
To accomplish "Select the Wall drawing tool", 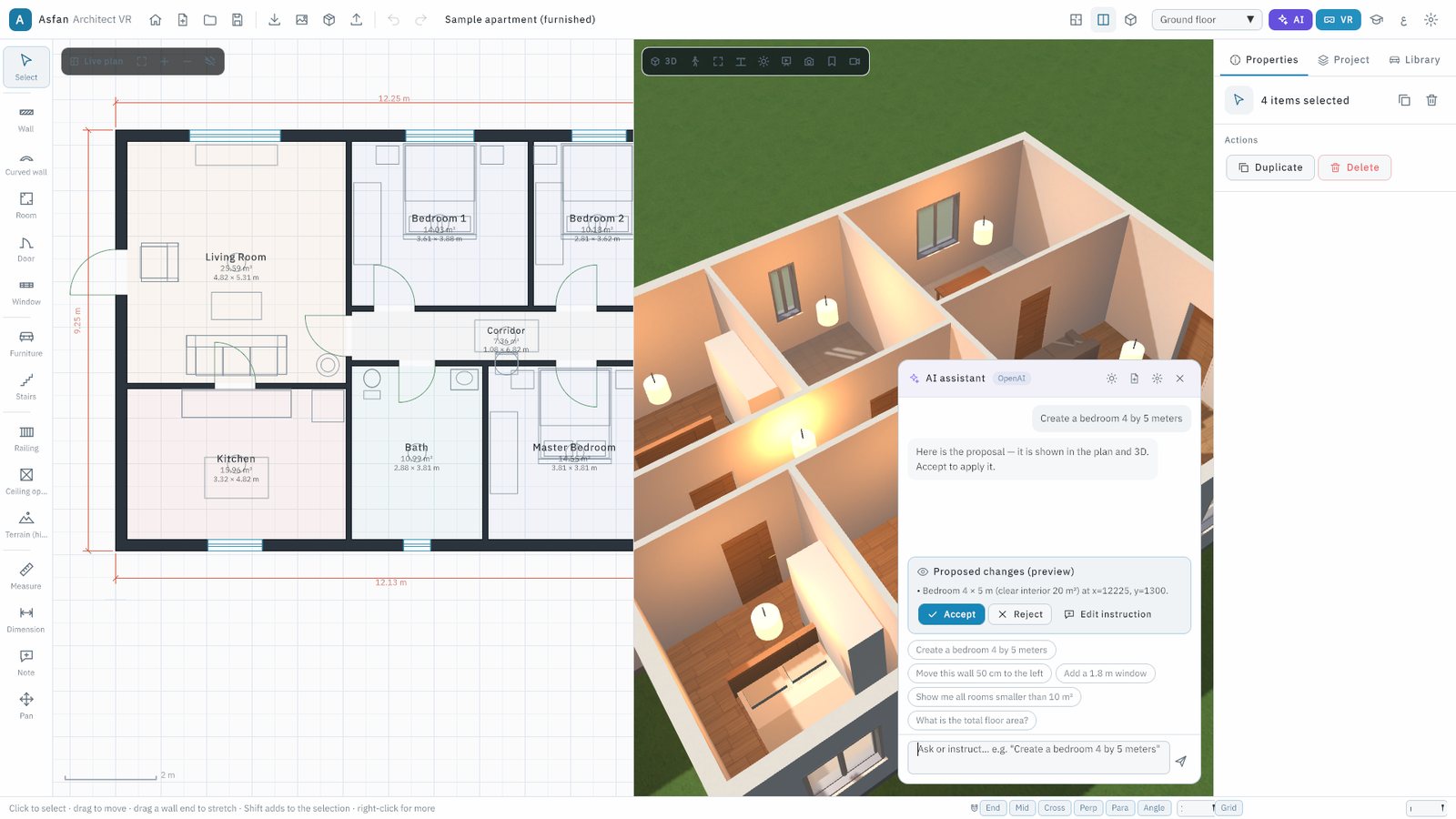I will click(26, 118).
